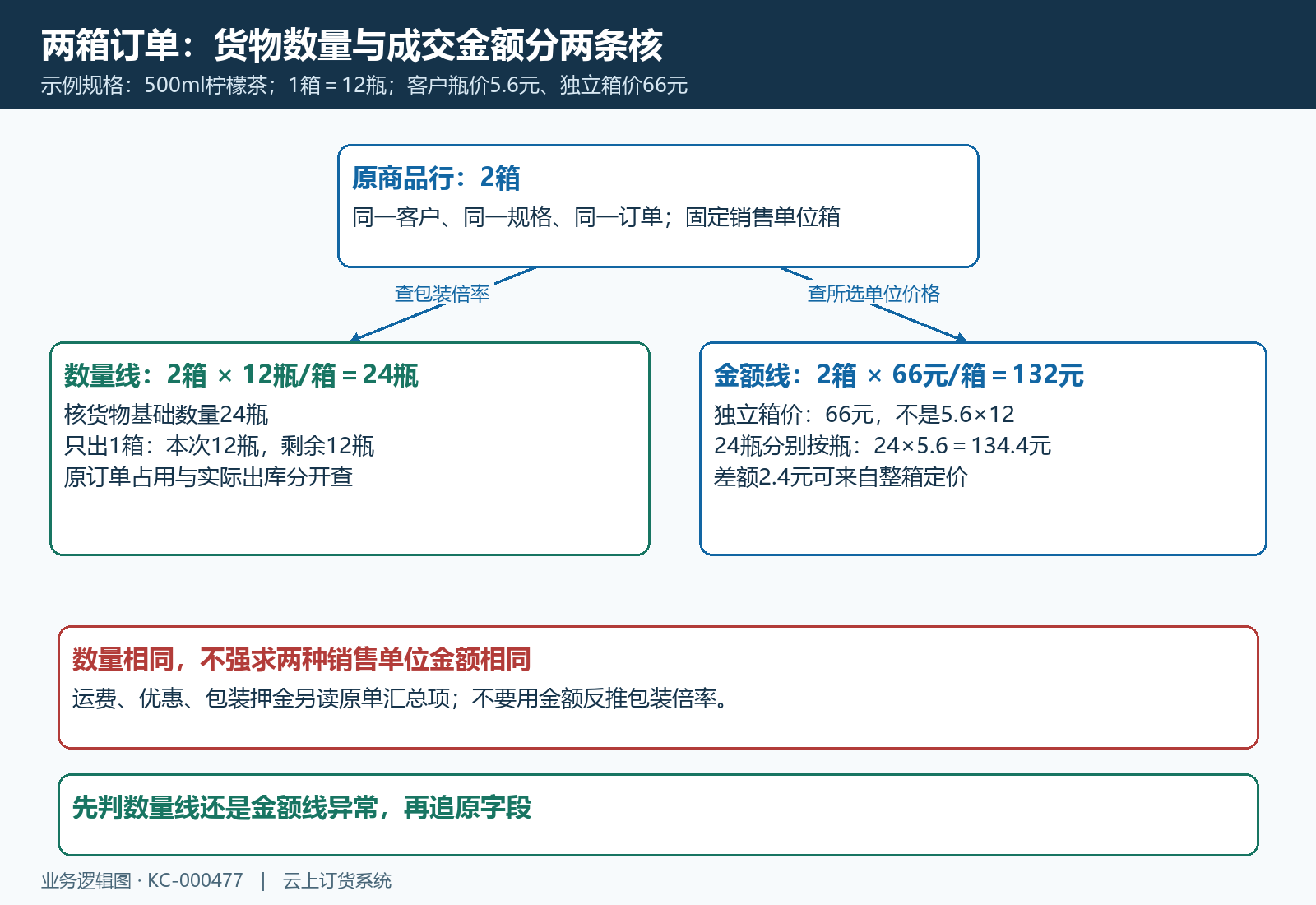Click the arrow label 查所选单位价格
Screen dimensions: 1316x905
[873, 294]
